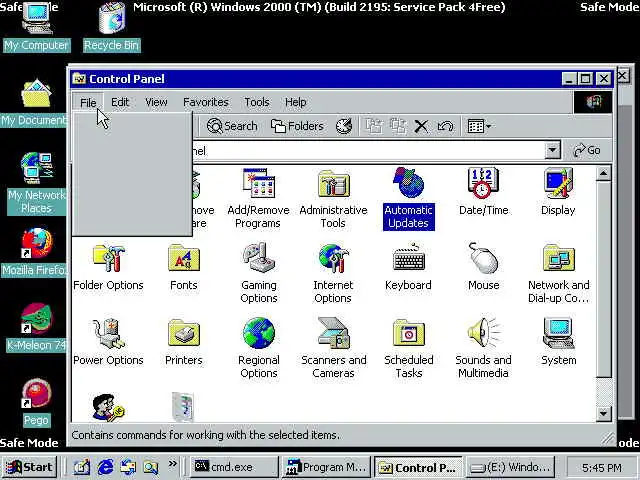Click the Search toolbar button

click(232, 126)
